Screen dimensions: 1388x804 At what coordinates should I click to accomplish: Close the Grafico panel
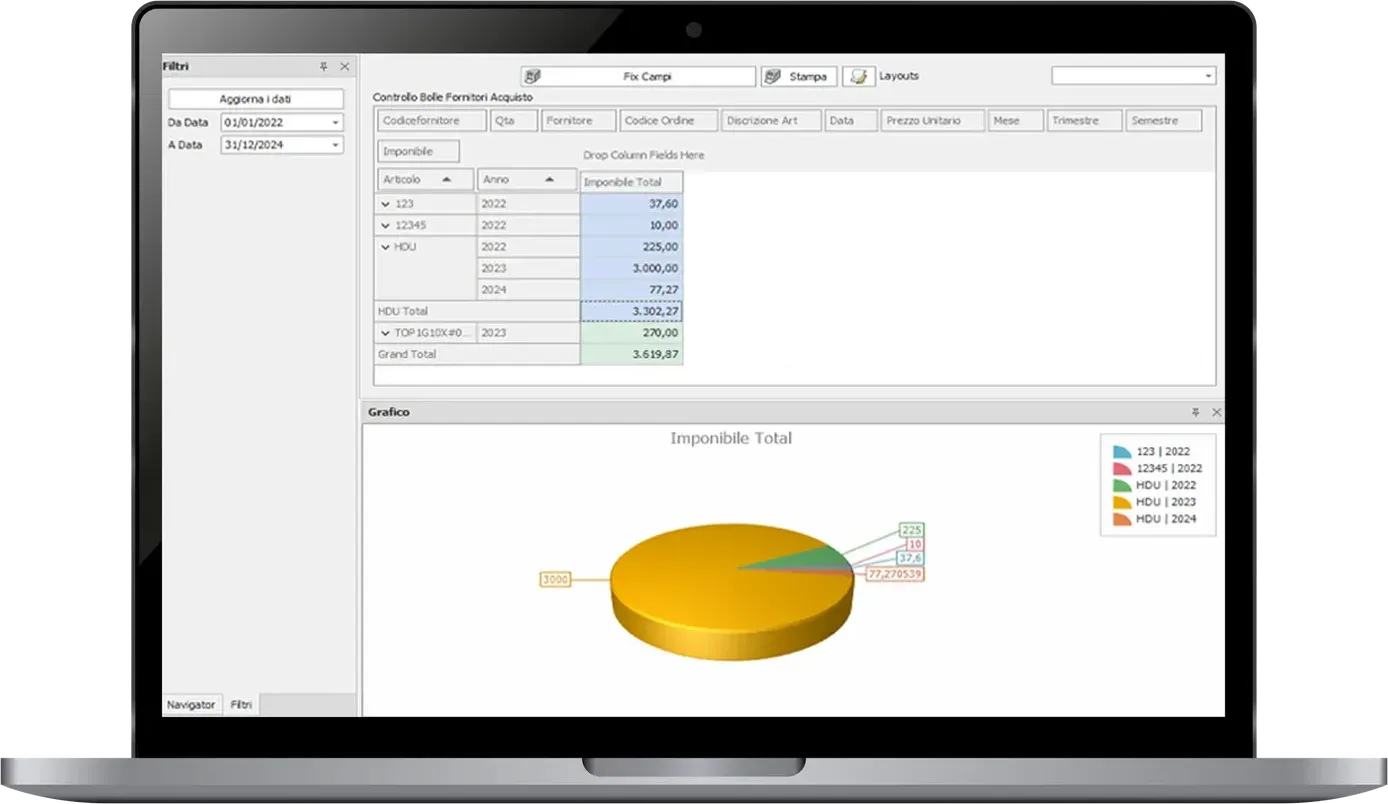(1217, 412)
